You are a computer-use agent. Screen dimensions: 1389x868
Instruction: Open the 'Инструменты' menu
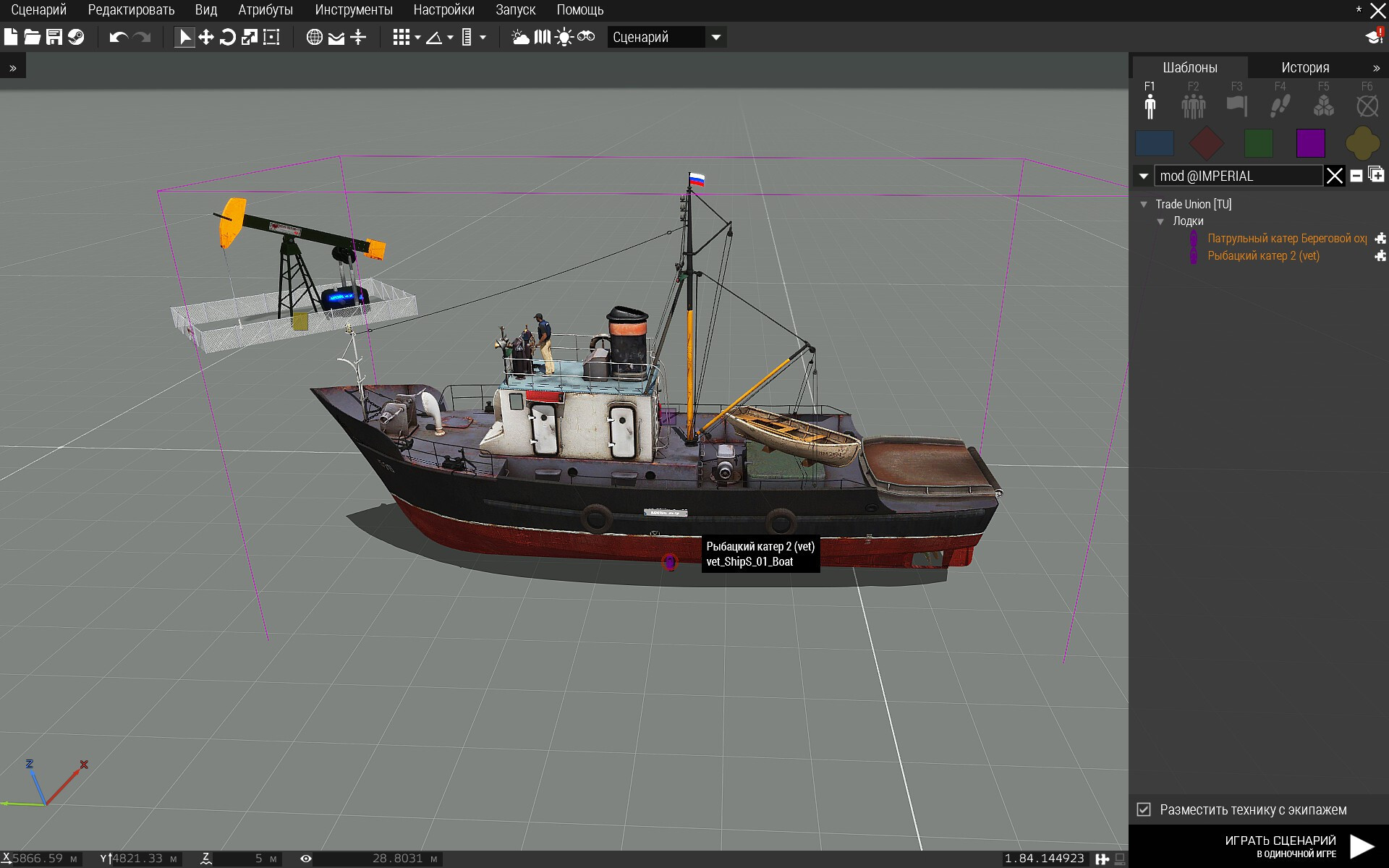tap(353, 10)
